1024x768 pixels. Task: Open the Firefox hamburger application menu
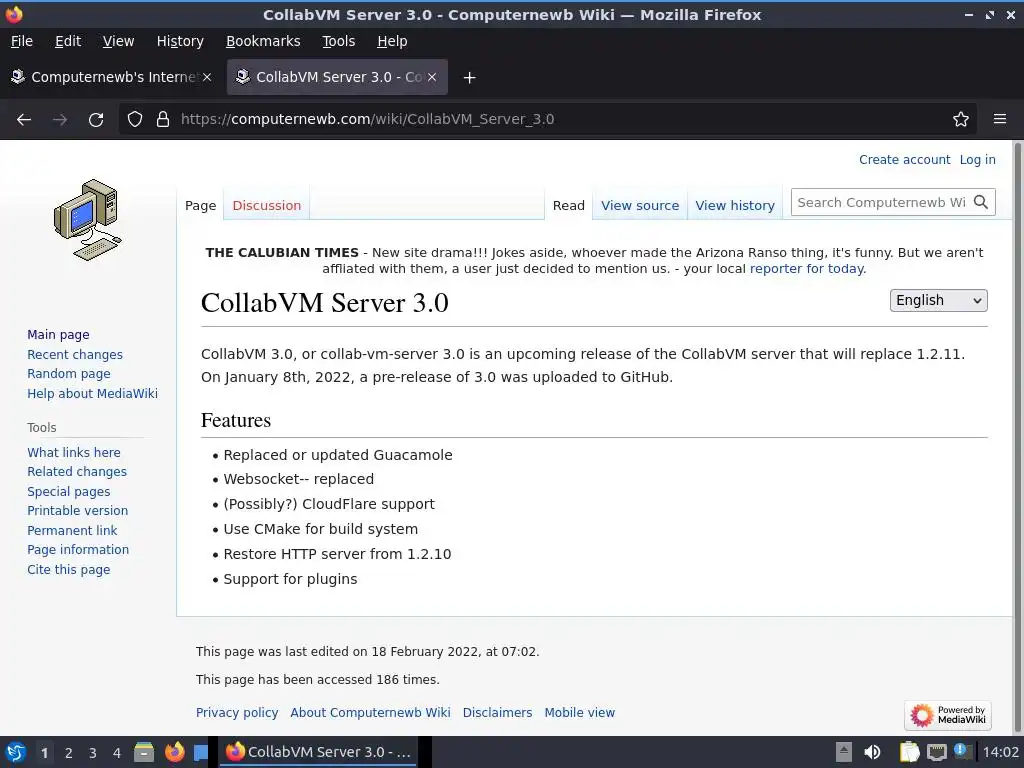(1000, 120)
